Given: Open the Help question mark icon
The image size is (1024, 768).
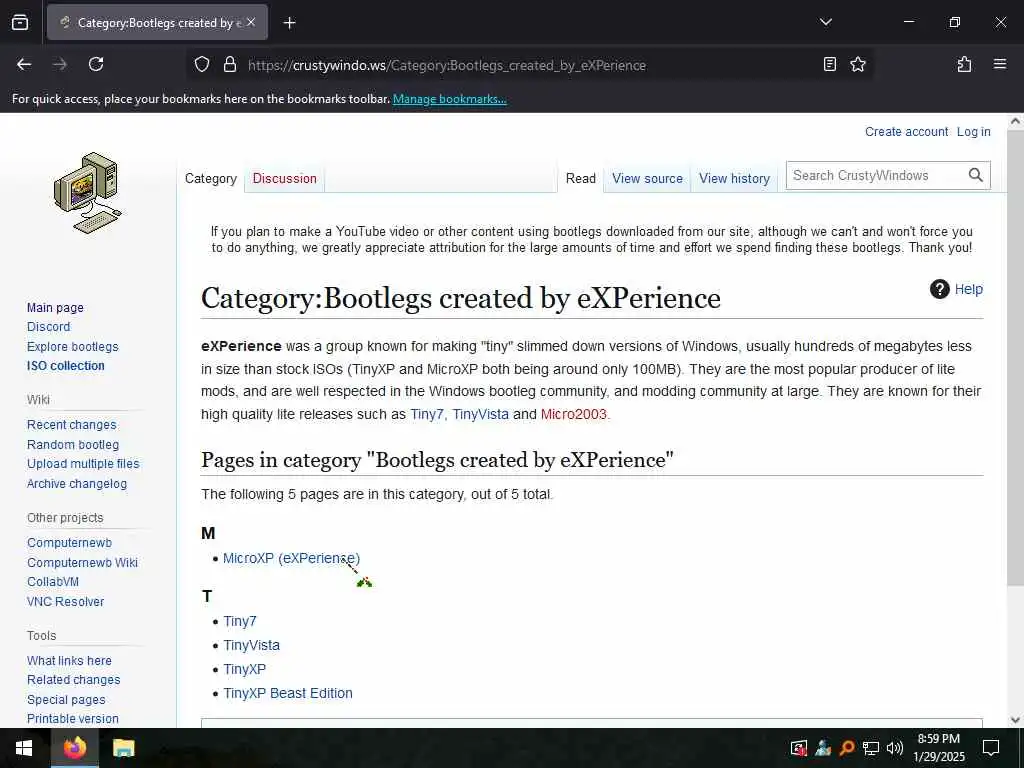Looking at the screenshot, I should point(939,289).
